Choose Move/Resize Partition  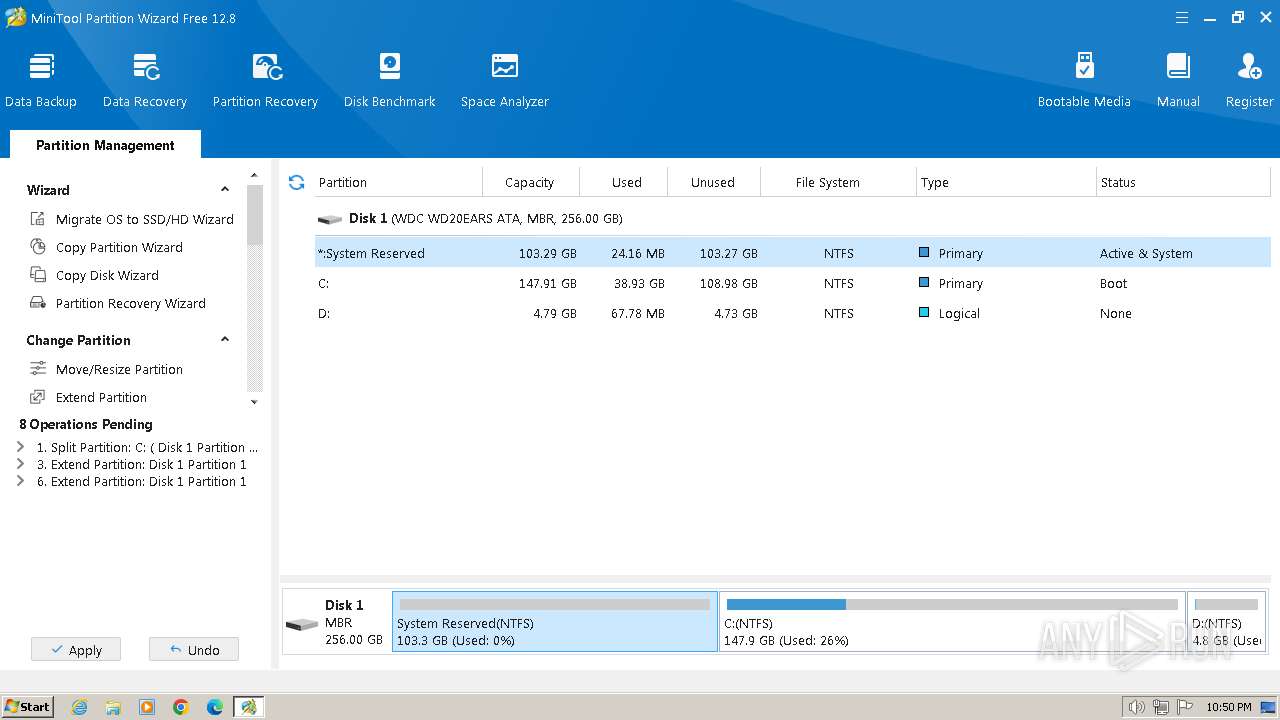click(x=106, y=369)
